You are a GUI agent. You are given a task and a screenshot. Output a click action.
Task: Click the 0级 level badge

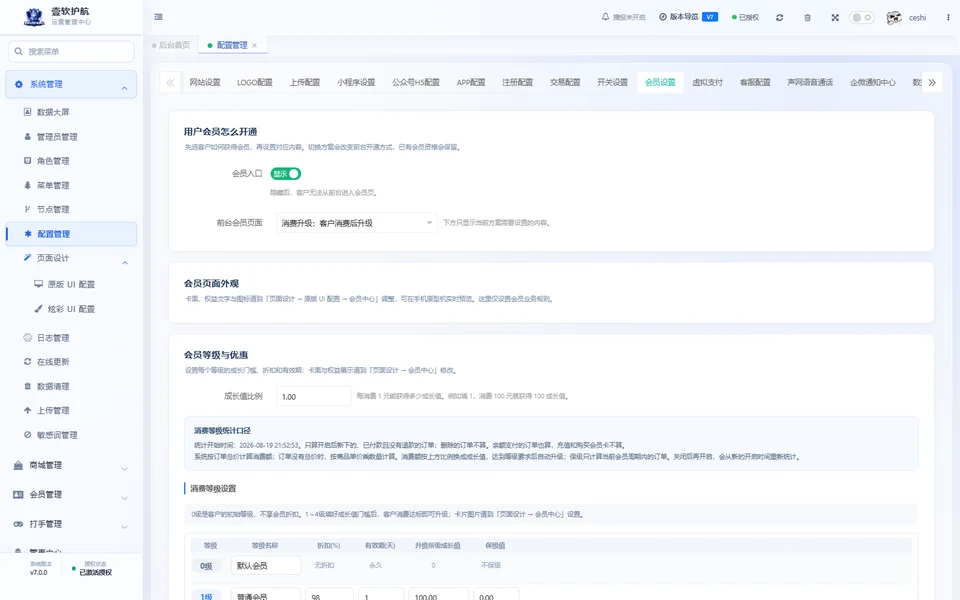tap(206, 566)
